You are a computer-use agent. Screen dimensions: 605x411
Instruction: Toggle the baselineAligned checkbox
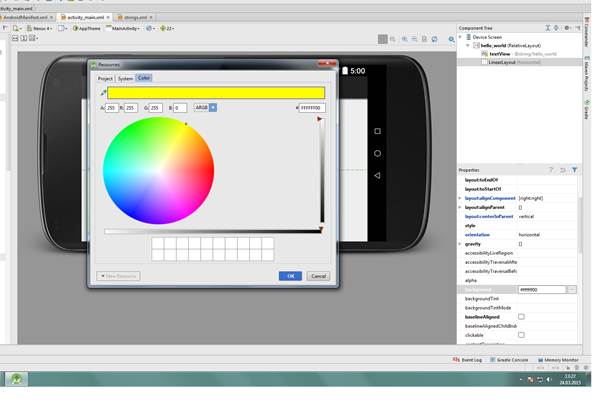coord(521,317)
